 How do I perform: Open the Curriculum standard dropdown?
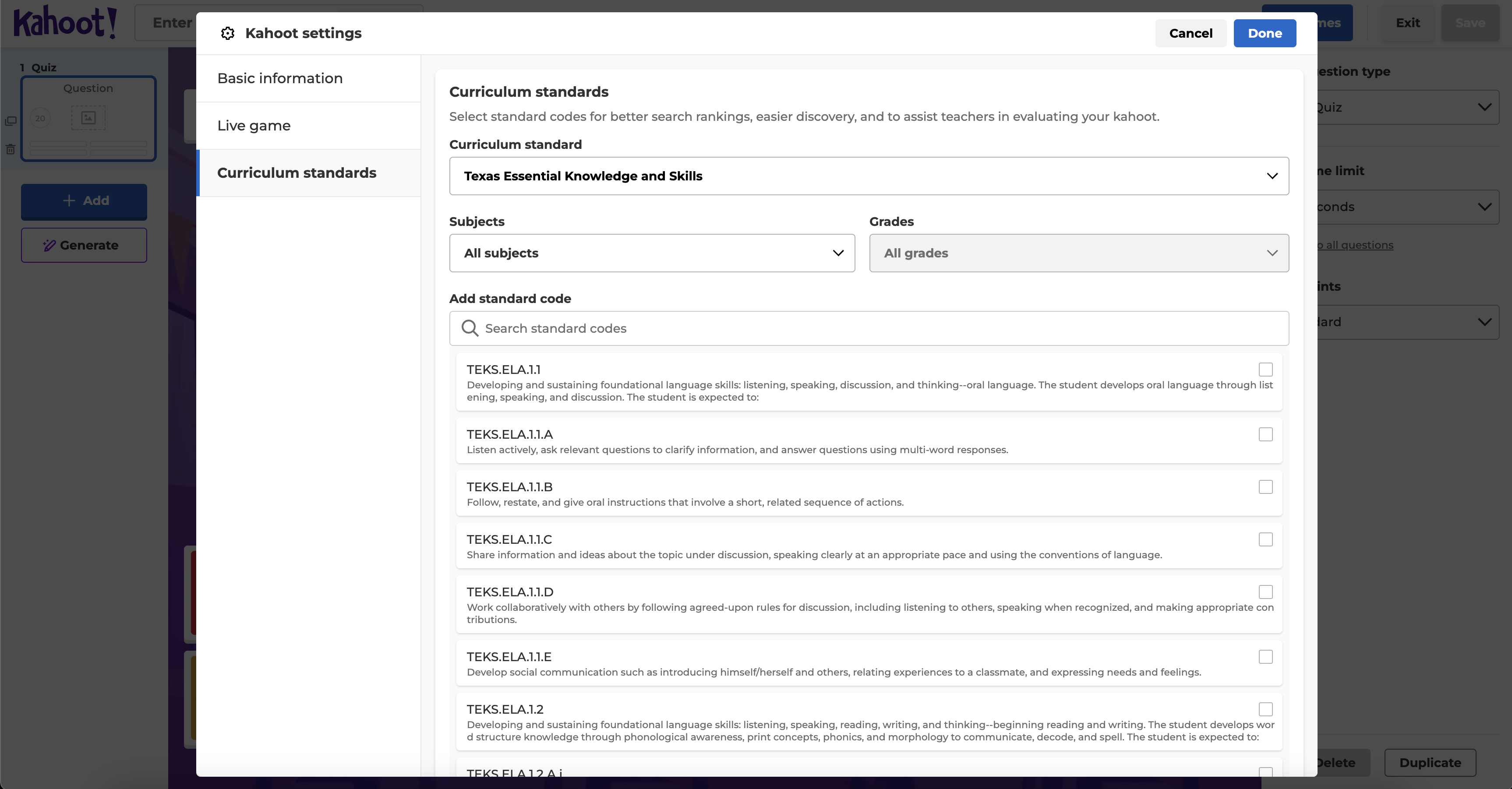pyautogui.click(x=869, y=176)
